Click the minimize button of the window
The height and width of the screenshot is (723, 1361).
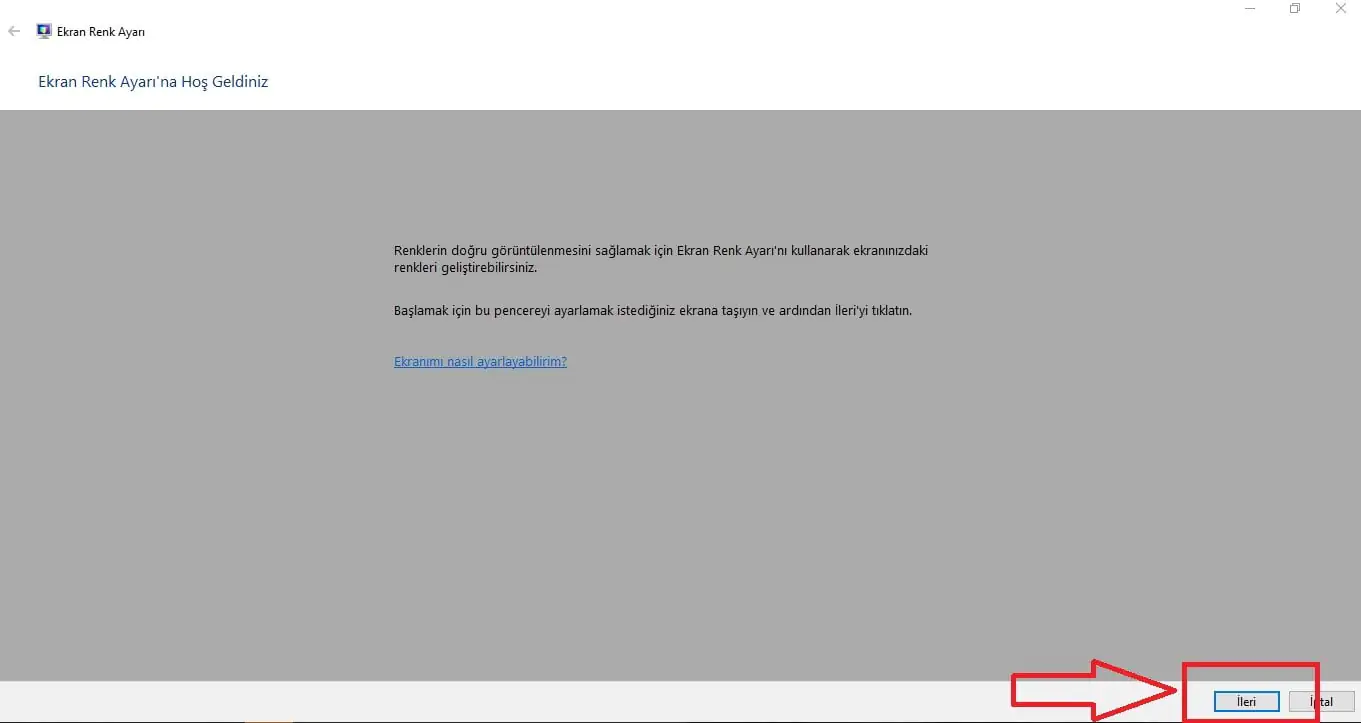pyautogui.click(x=1249, y=8)
